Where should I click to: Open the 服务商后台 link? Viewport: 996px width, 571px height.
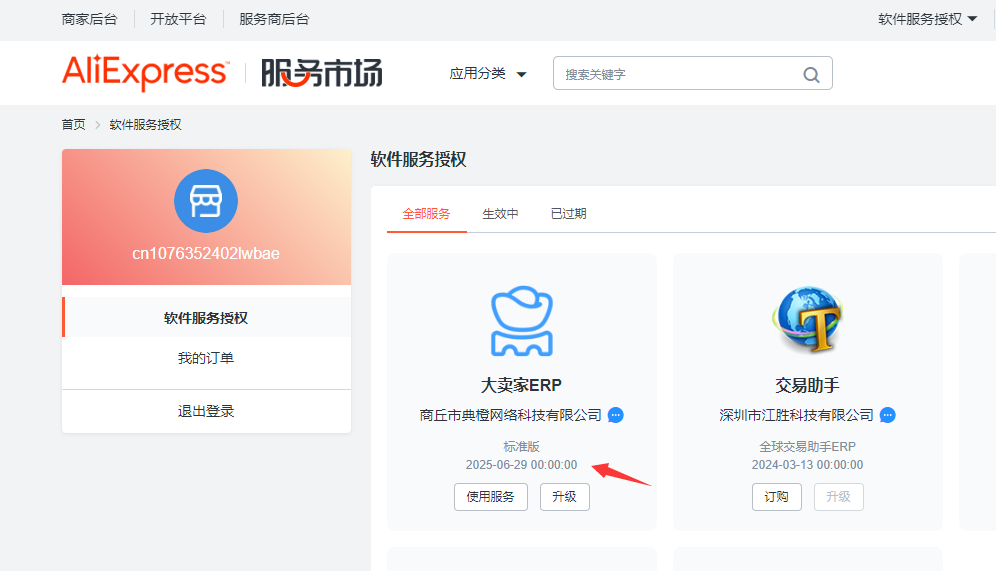coord(274,19)
